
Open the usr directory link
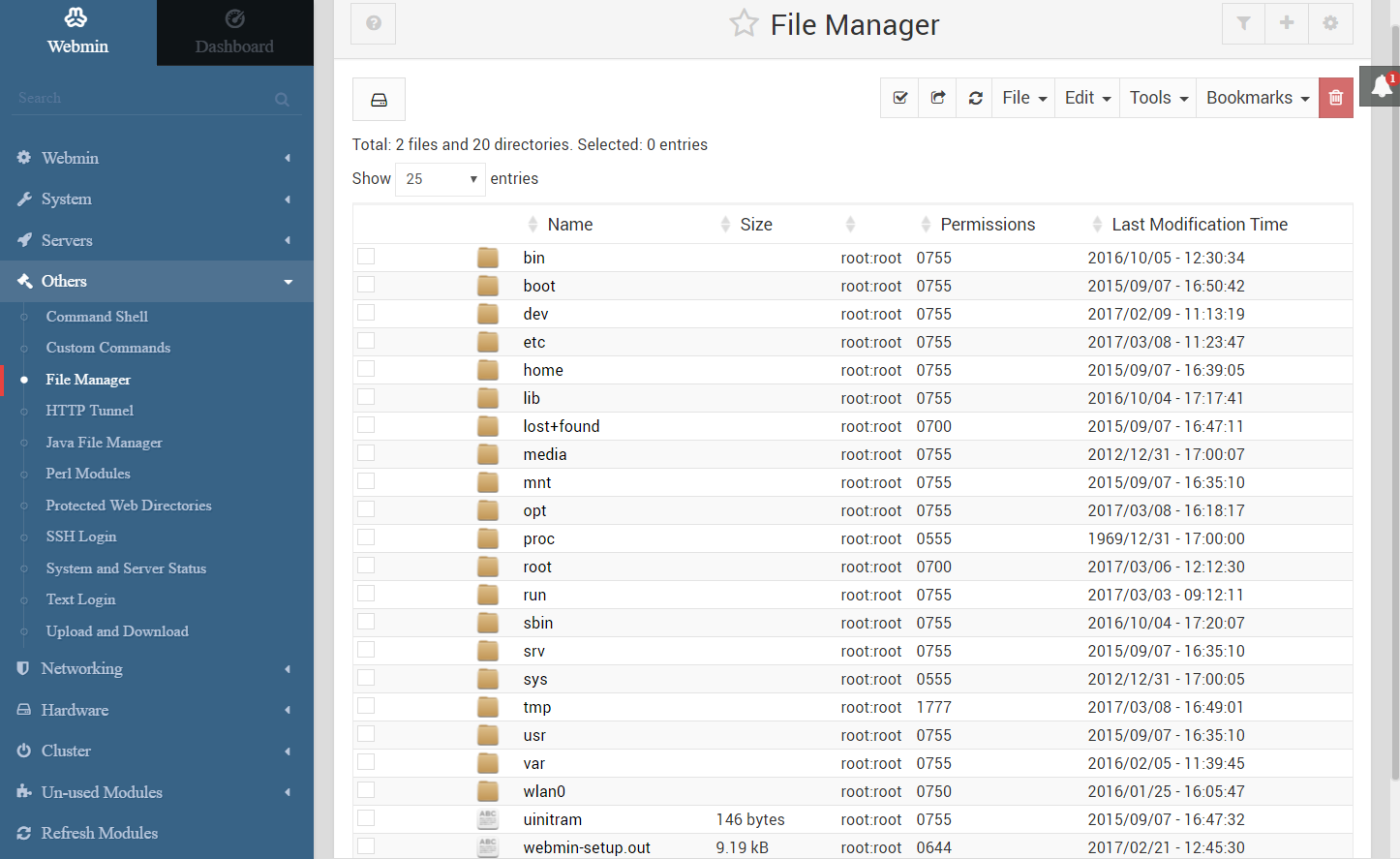(x=534, y=735)
